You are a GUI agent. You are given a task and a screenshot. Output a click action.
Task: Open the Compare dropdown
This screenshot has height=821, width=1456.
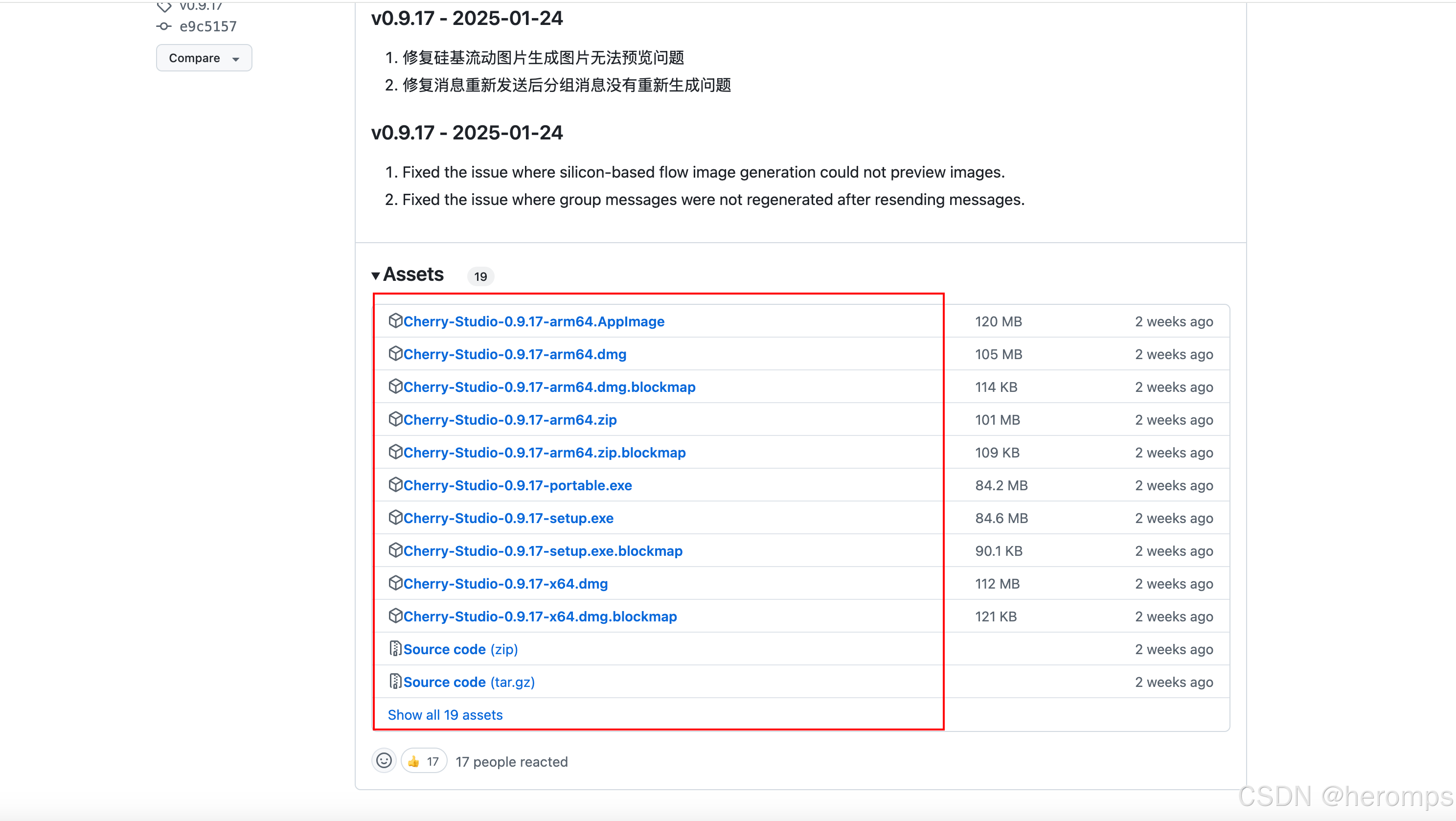coord(204,58)
